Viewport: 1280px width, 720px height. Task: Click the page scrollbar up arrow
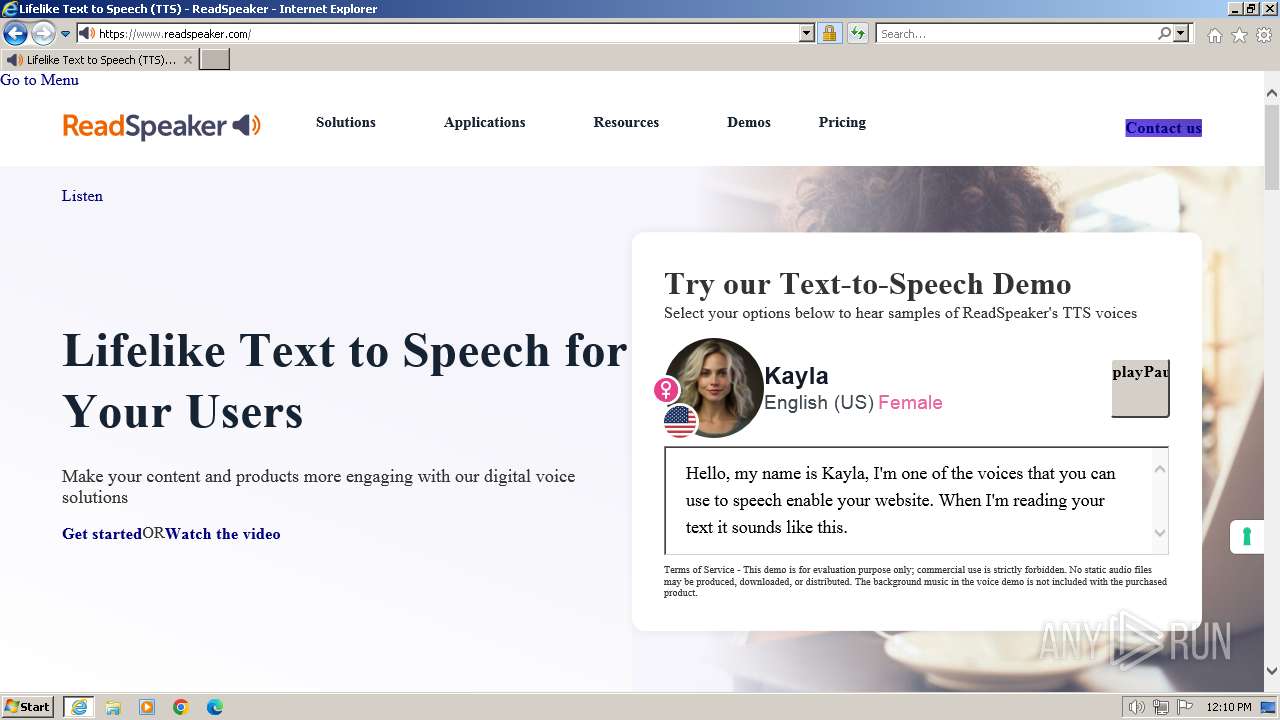[x=1272, y=93]
